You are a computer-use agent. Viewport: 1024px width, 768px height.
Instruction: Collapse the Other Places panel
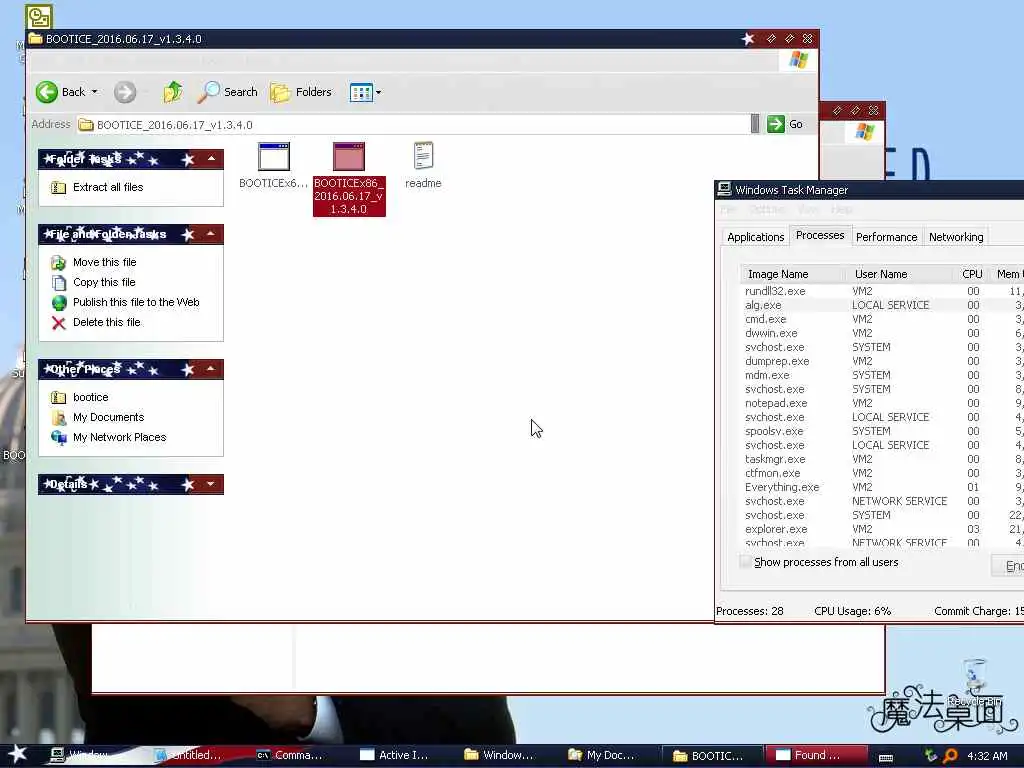211,369
